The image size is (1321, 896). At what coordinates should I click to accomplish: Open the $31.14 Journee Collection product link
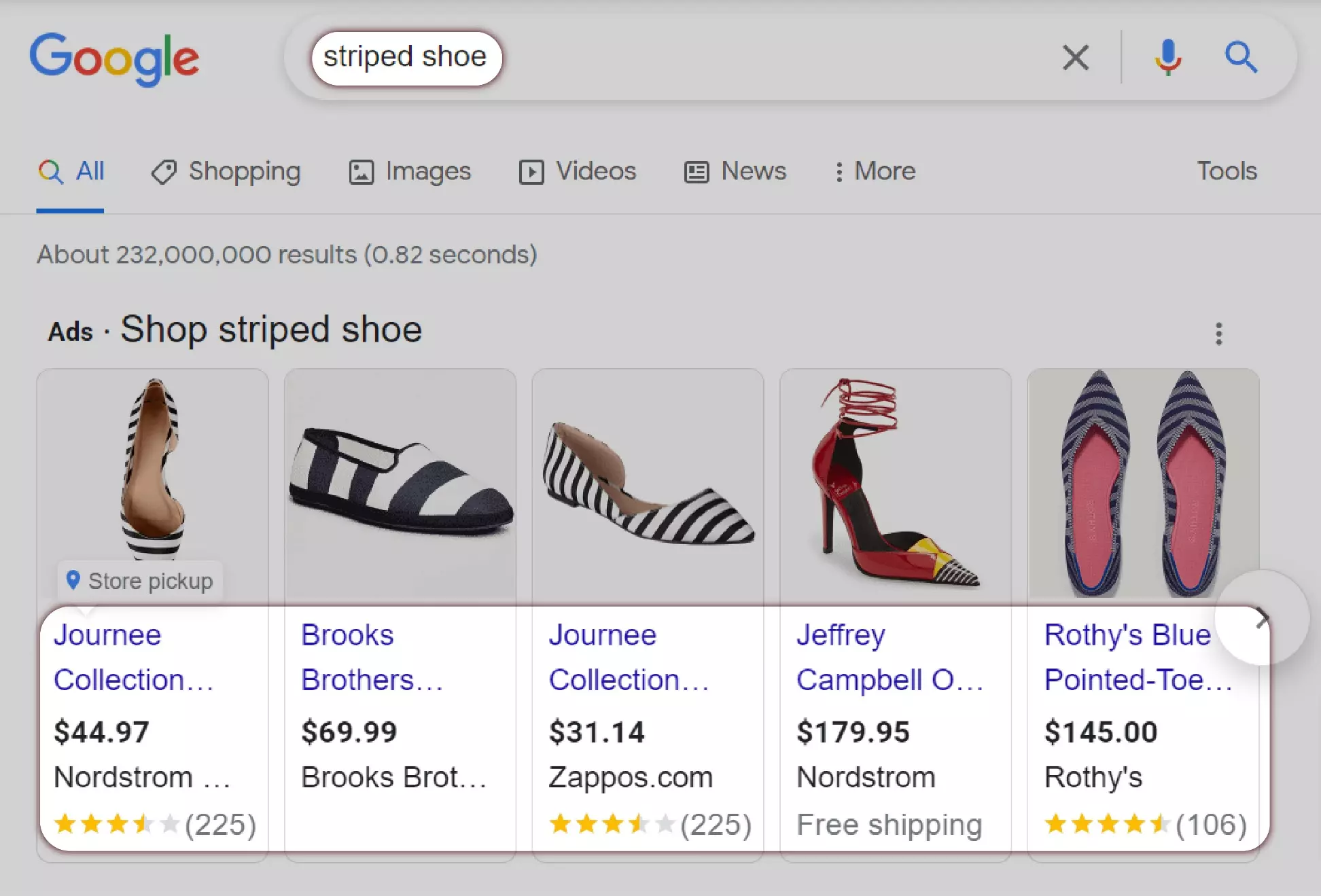tap(629, 657)
